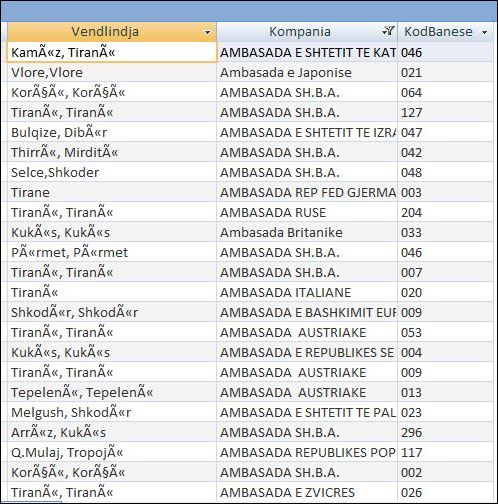Select the Ambasada Britanike cell
Viewport: 498px width, 504px height.
point(307,232)
